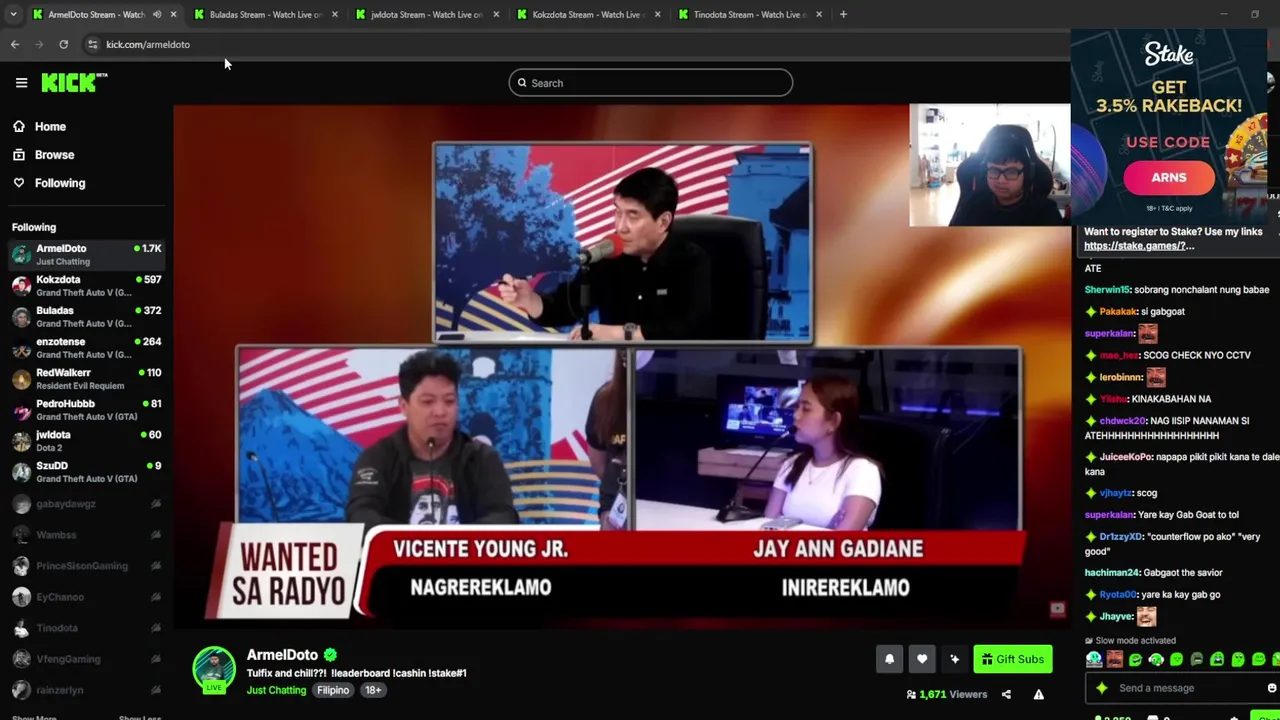Switch to jwldota Stream browser tab

pyautogui.click(x=427, y=15)
